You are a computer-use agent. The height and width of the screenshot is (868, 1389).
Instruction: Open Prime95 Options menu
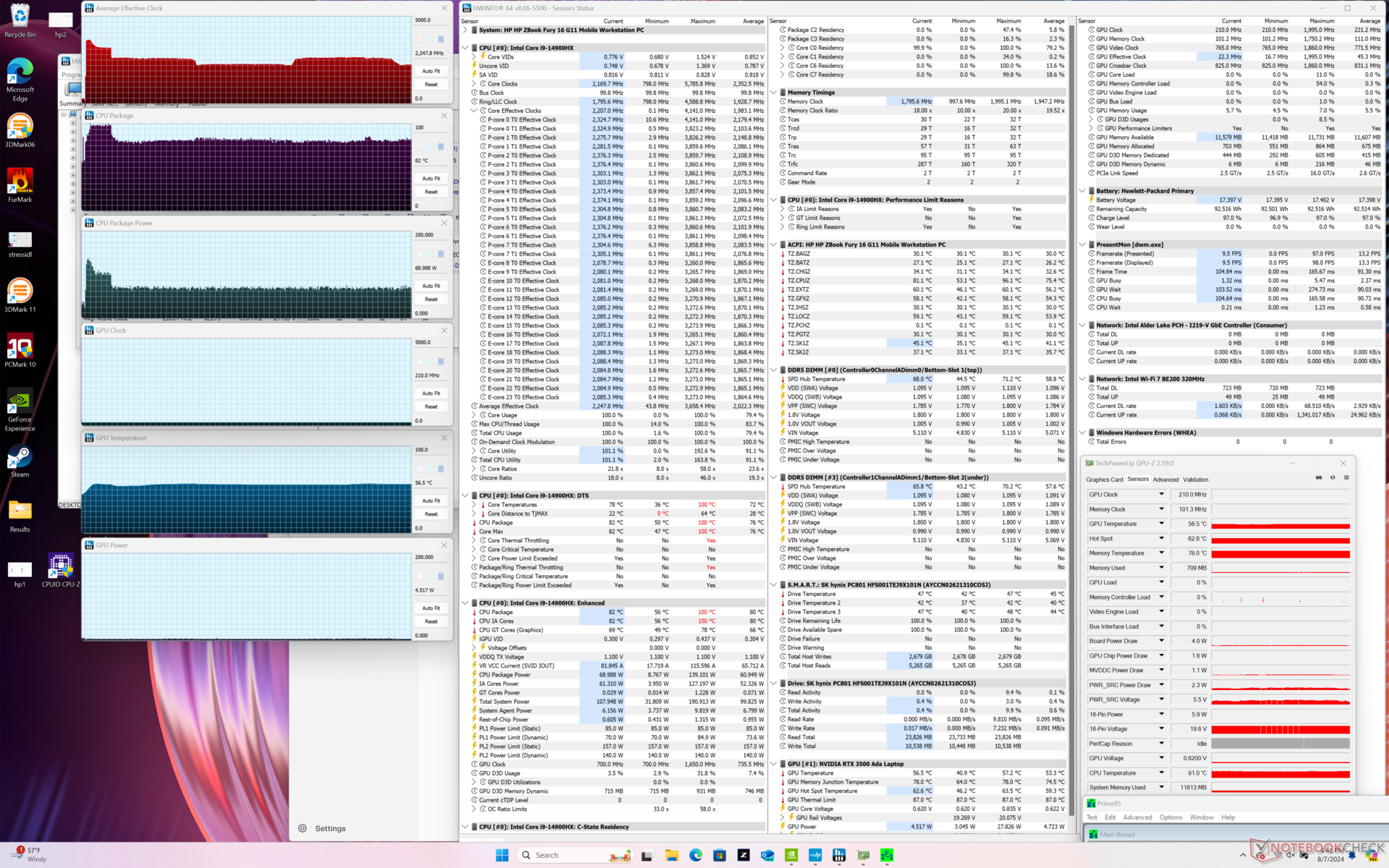pyautogui.click(x=1171, y=817)
